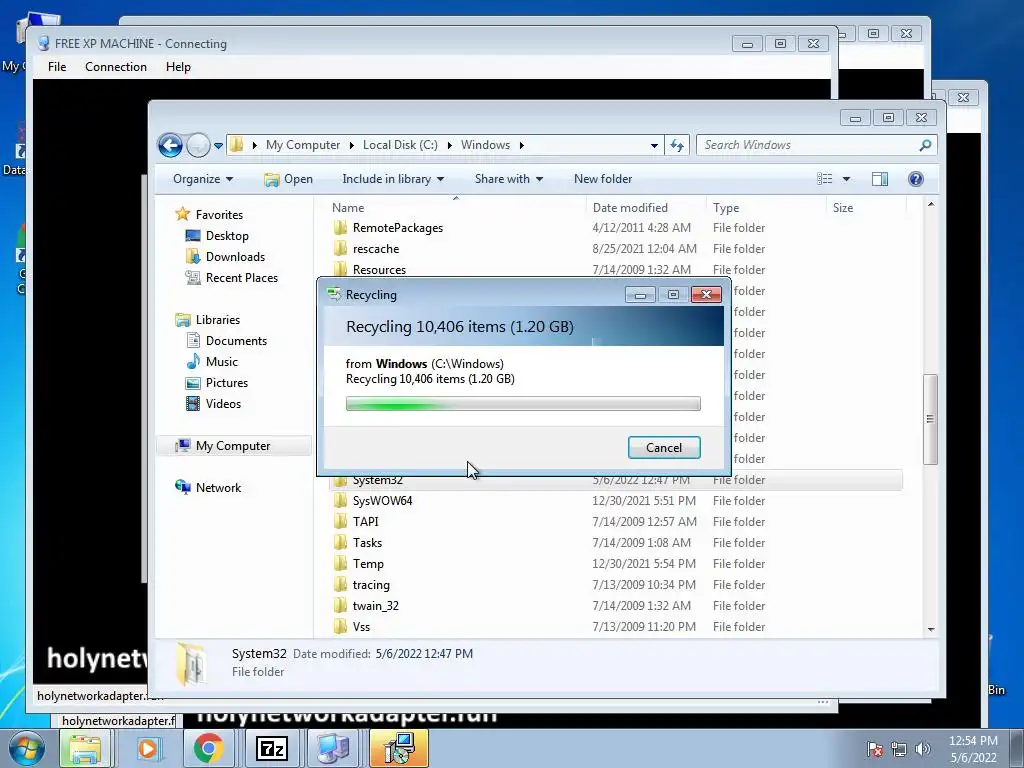This screenshot has height=768, width=1024.
Task: Open Connection menu in FREE XP MACHINE window
Action: [116, 67]
